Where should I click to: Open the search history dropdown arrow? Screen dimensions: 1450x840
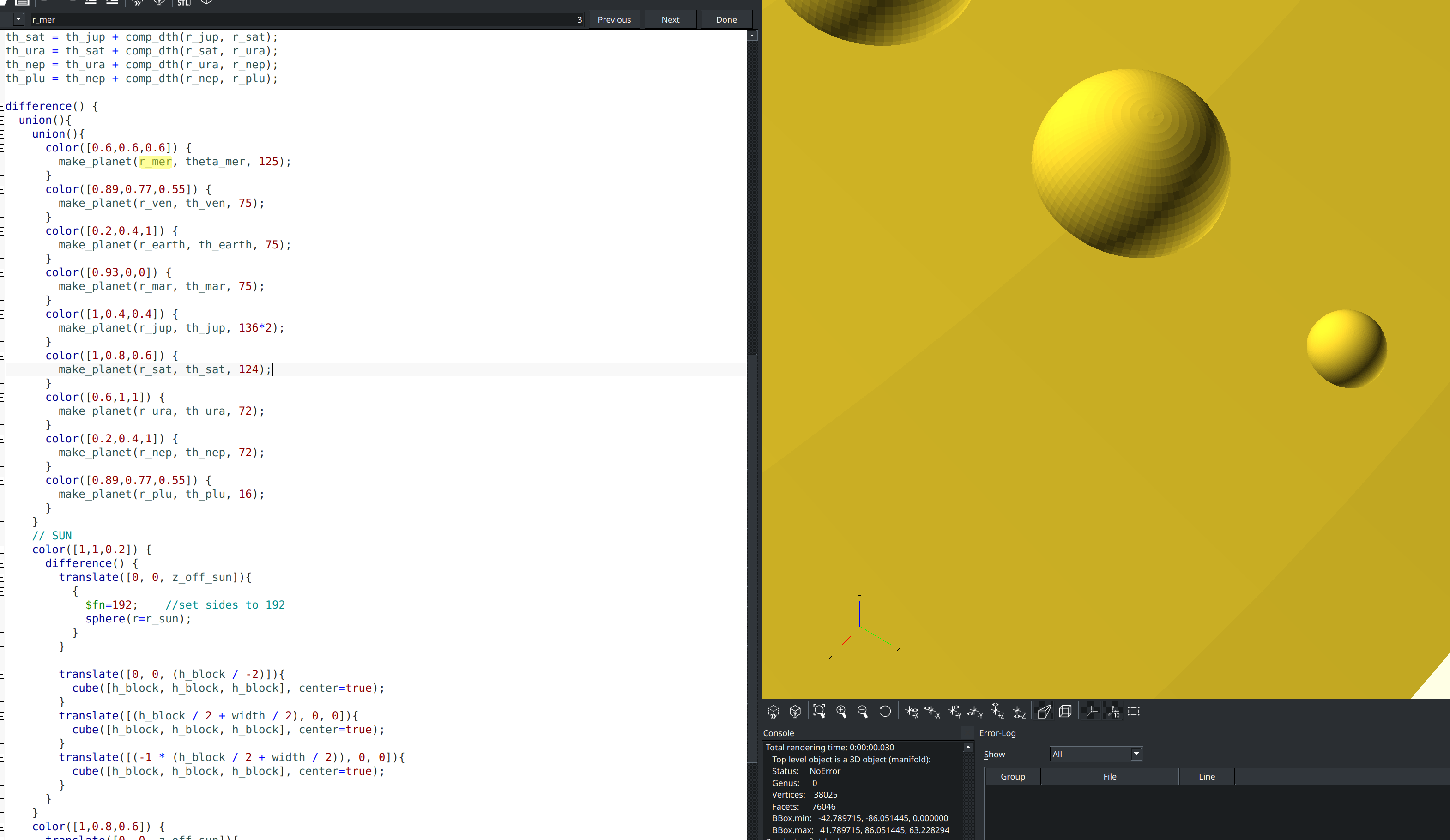tap(18, 19)
